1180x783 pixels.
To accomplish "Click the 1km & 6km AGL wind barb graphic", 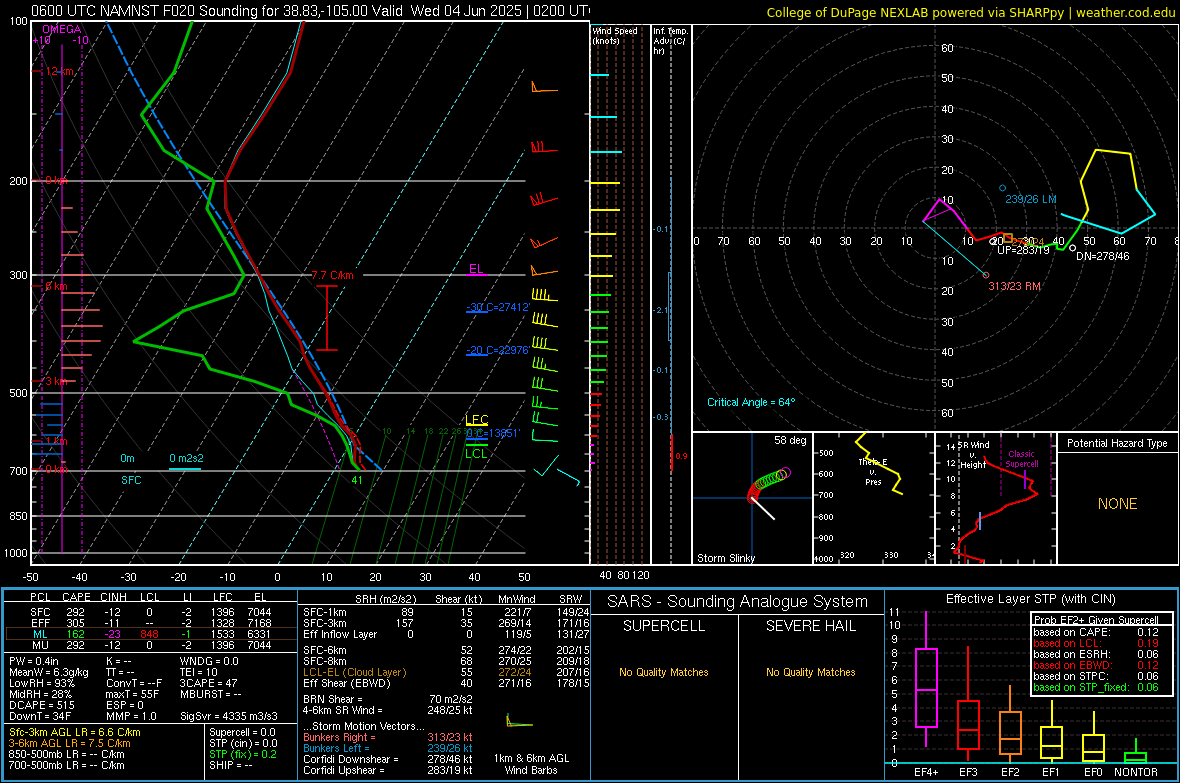I will click(x=519, y=722).
